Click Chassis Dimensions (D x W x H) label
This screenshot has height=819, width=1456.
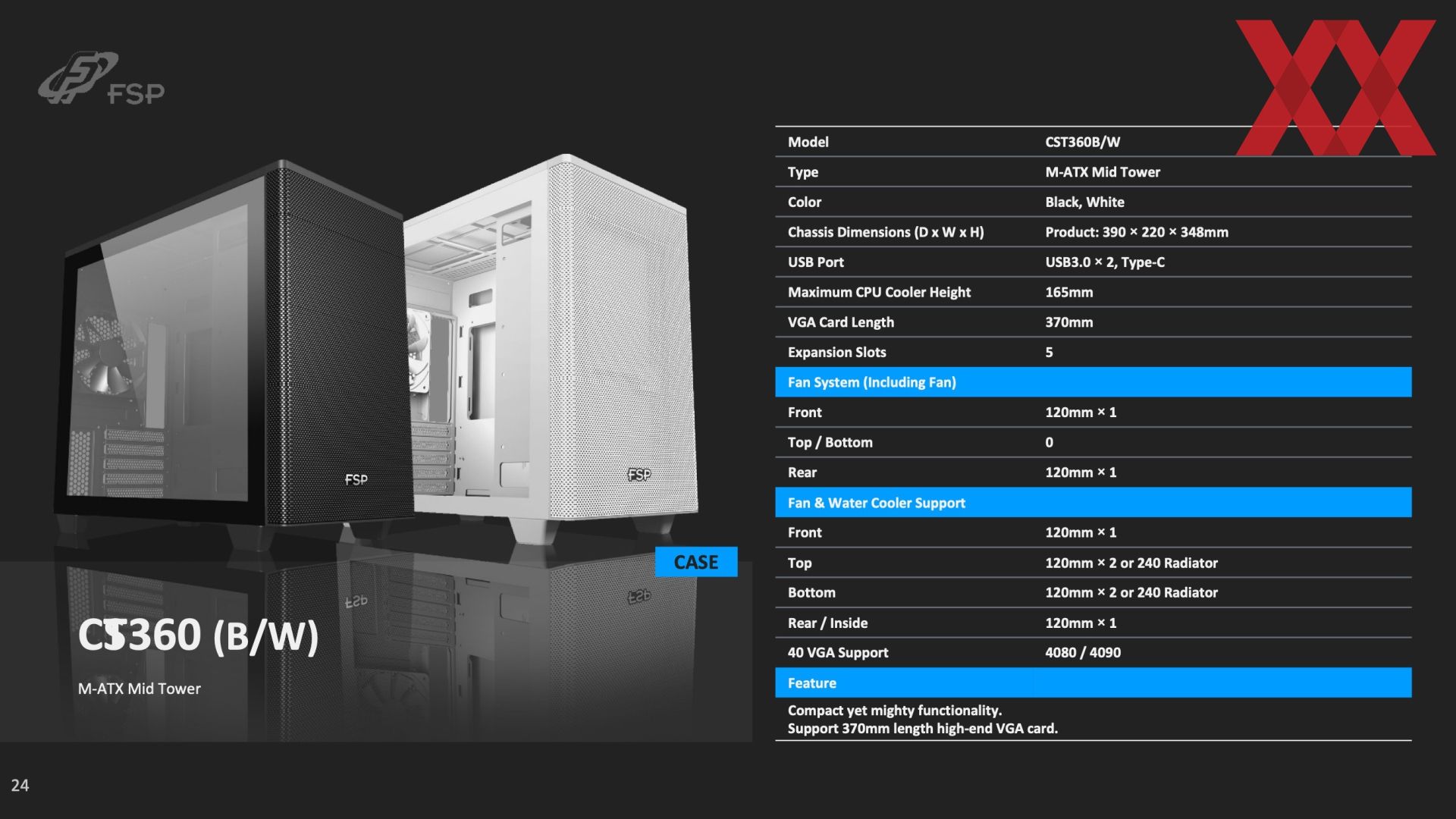point(885,232)
